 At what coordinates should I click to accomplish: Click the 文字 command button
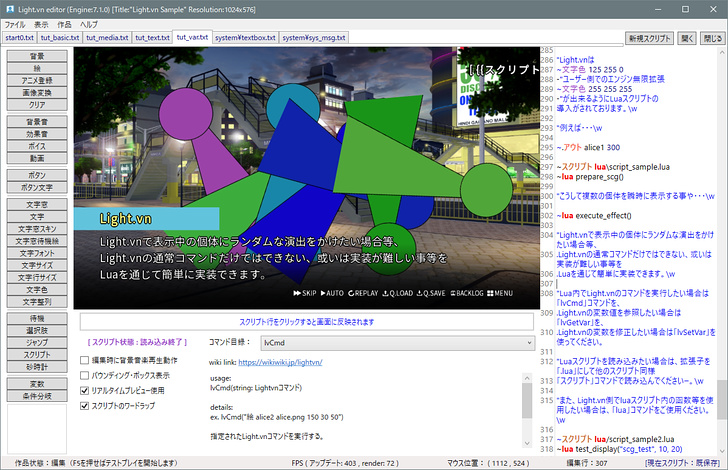point(37,216)
